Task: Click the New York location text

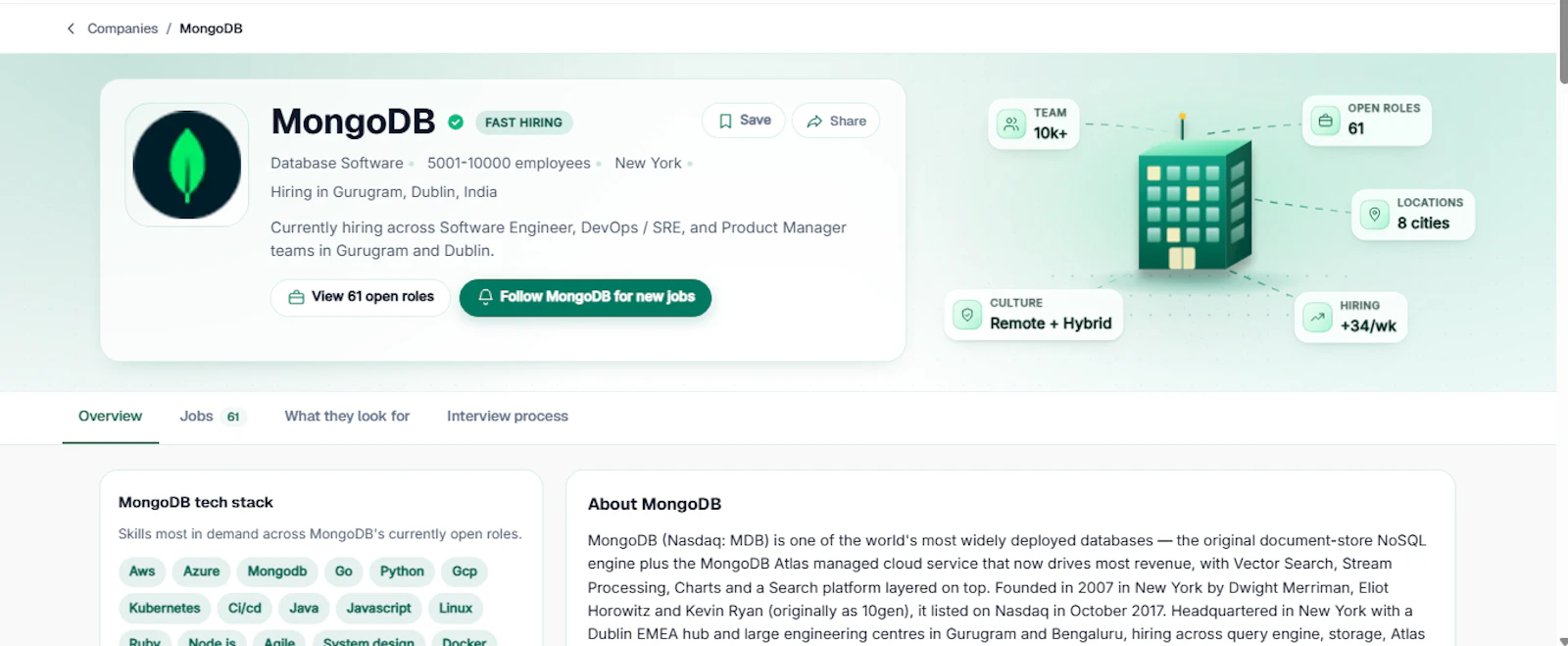Action: [648, 164]
